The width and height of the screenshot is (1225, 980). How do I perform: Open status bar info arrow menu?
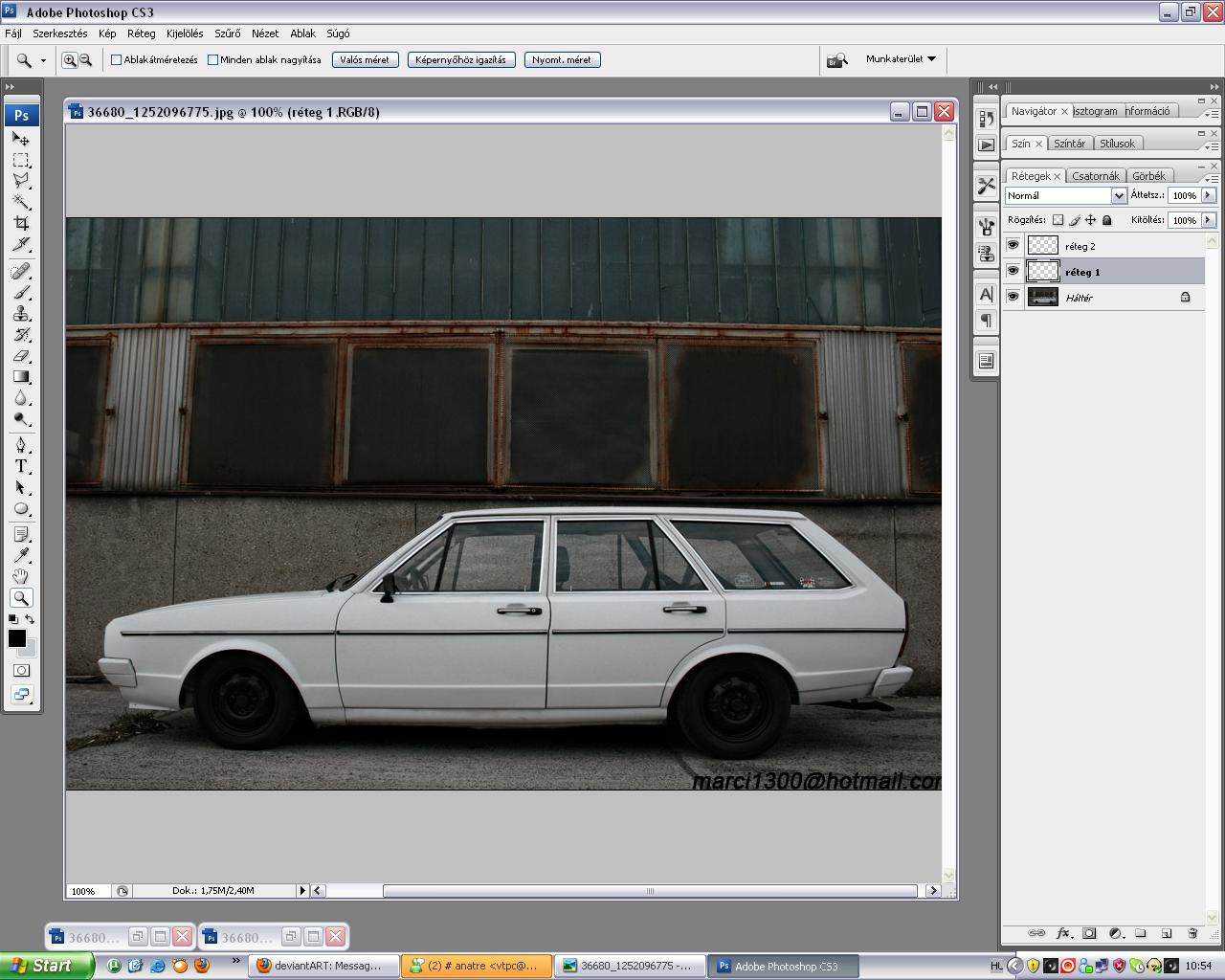[x=302, y=890]
